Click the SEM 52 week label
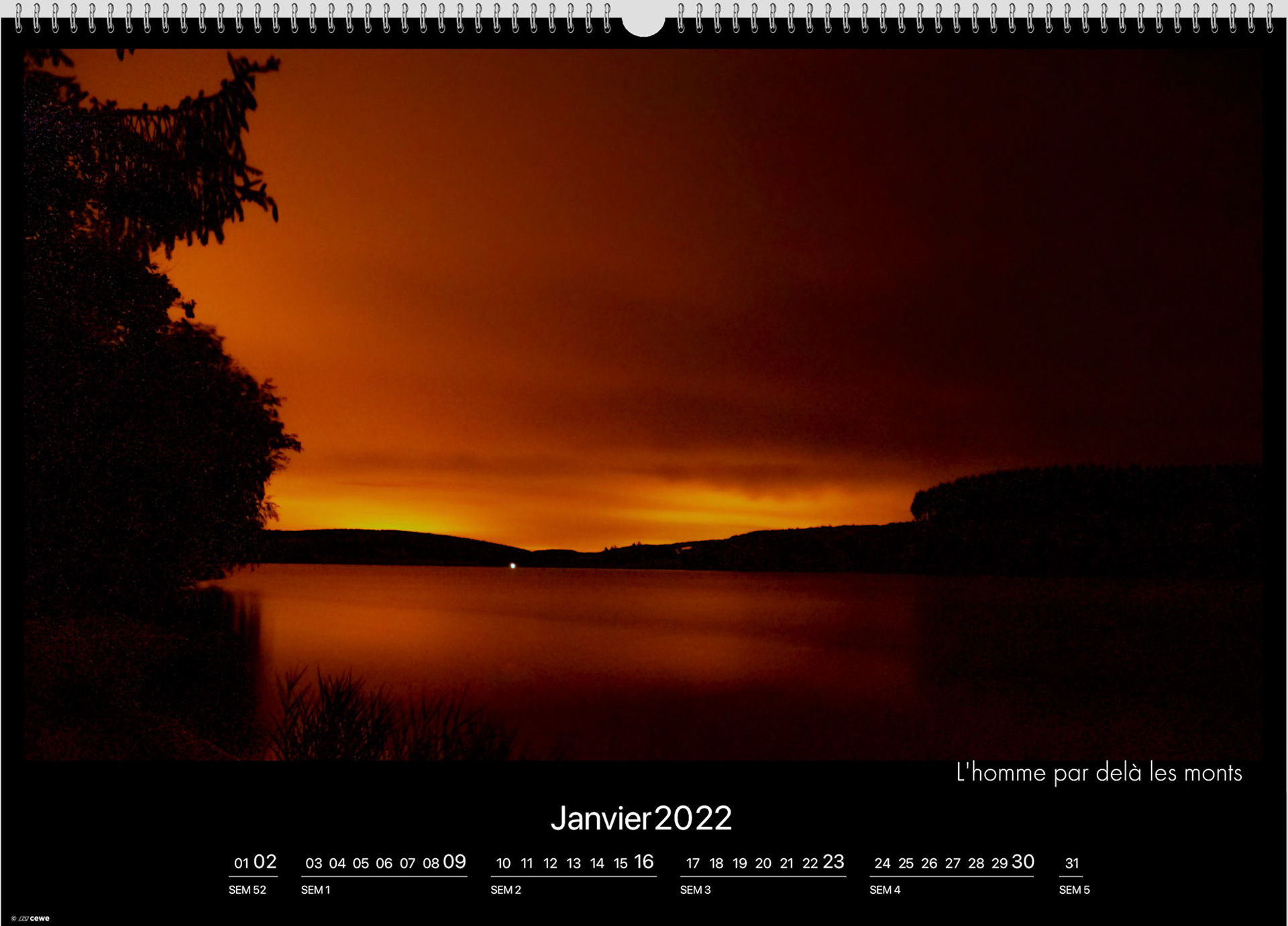 247,890
